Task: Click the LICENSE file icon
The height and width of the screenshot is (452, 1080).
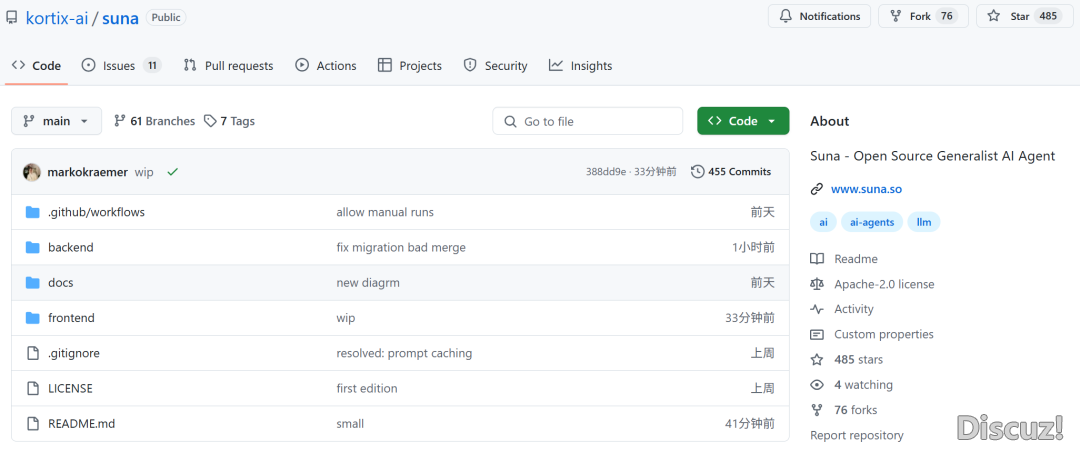Action: [32, 389]
